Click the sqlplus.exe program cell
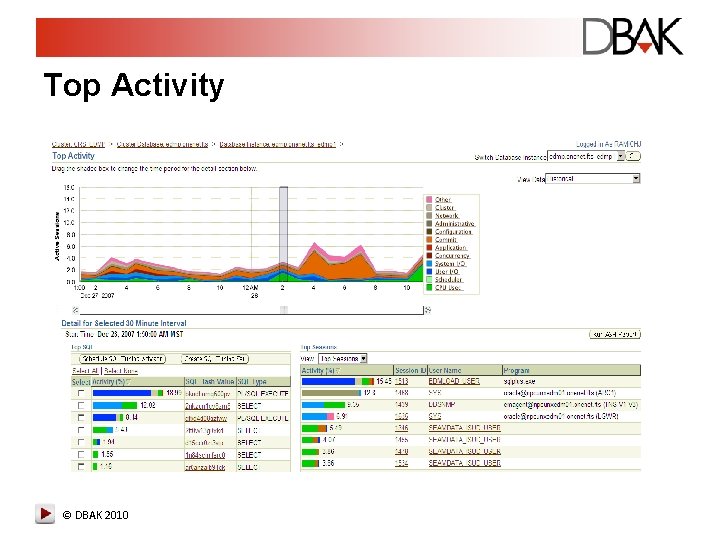Screen dimensions: 720x540 click(519, 382)
